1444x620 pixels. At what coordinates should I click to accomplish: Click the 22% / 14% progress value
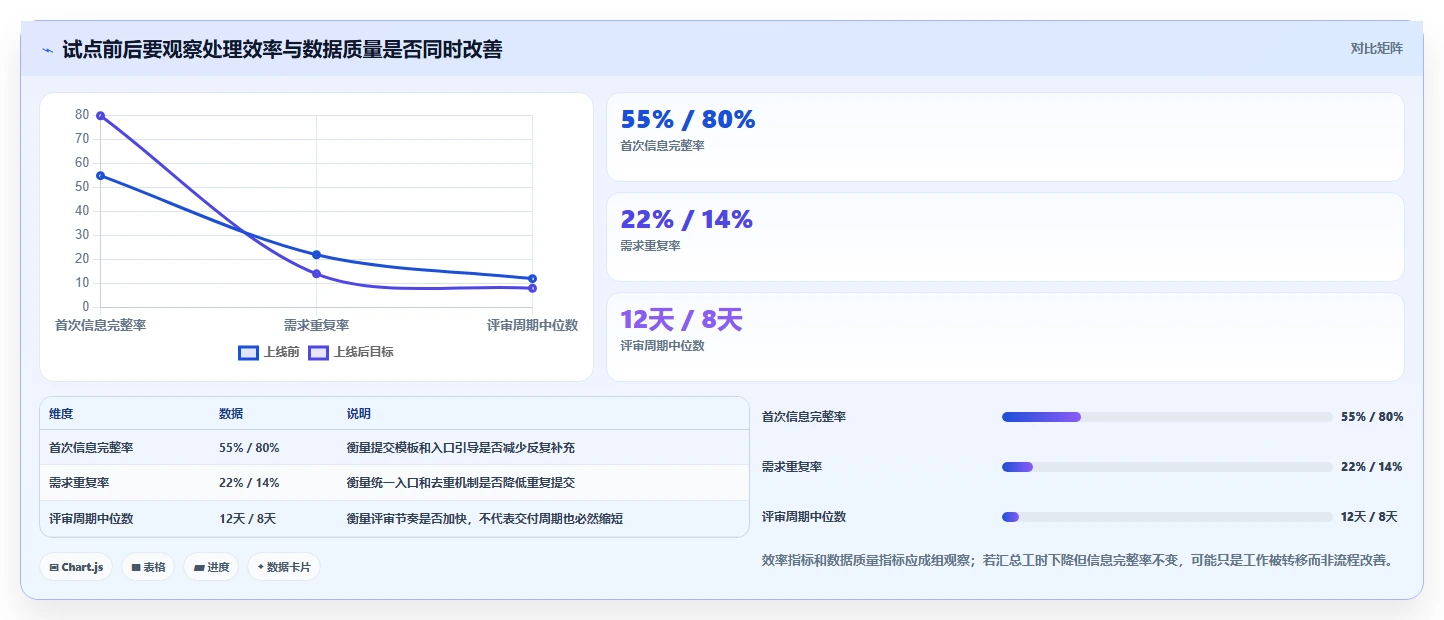point(1372,467)
